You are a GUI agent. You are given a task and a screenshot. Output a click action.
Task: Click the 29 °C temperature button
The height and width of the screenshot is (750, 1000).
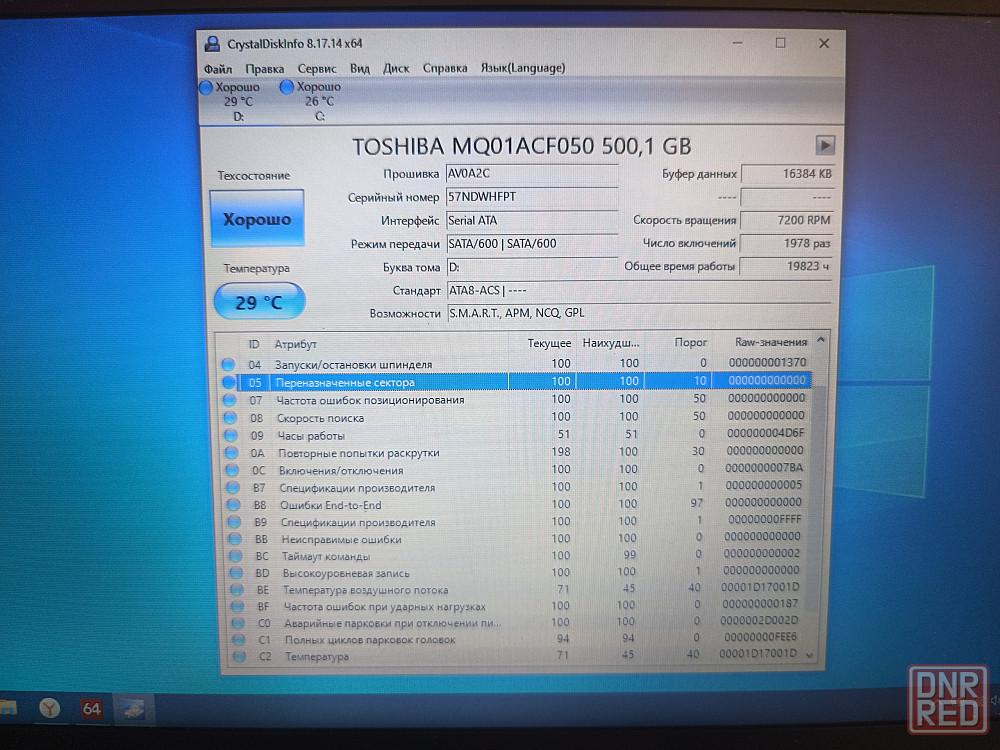(x=259, y=302)
